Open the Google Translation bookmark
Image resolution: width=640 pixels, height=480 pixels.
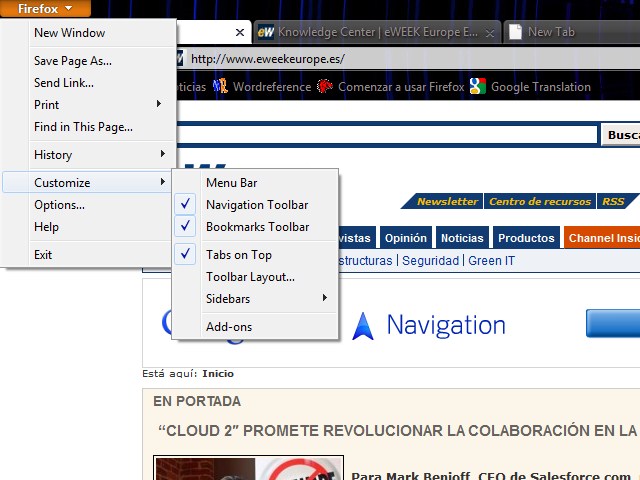tap(541, 87)
